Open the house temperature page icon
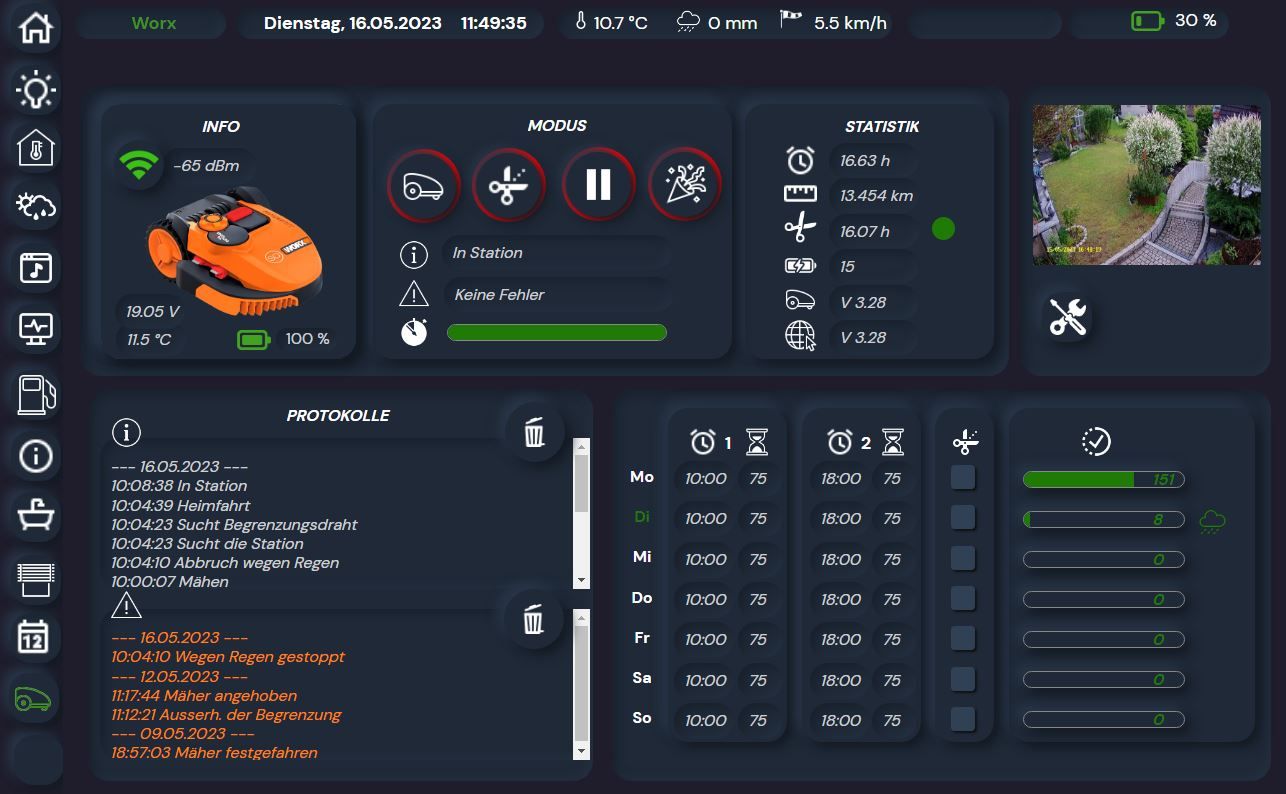The image size is (1286, 794). (x=36, y=149)
